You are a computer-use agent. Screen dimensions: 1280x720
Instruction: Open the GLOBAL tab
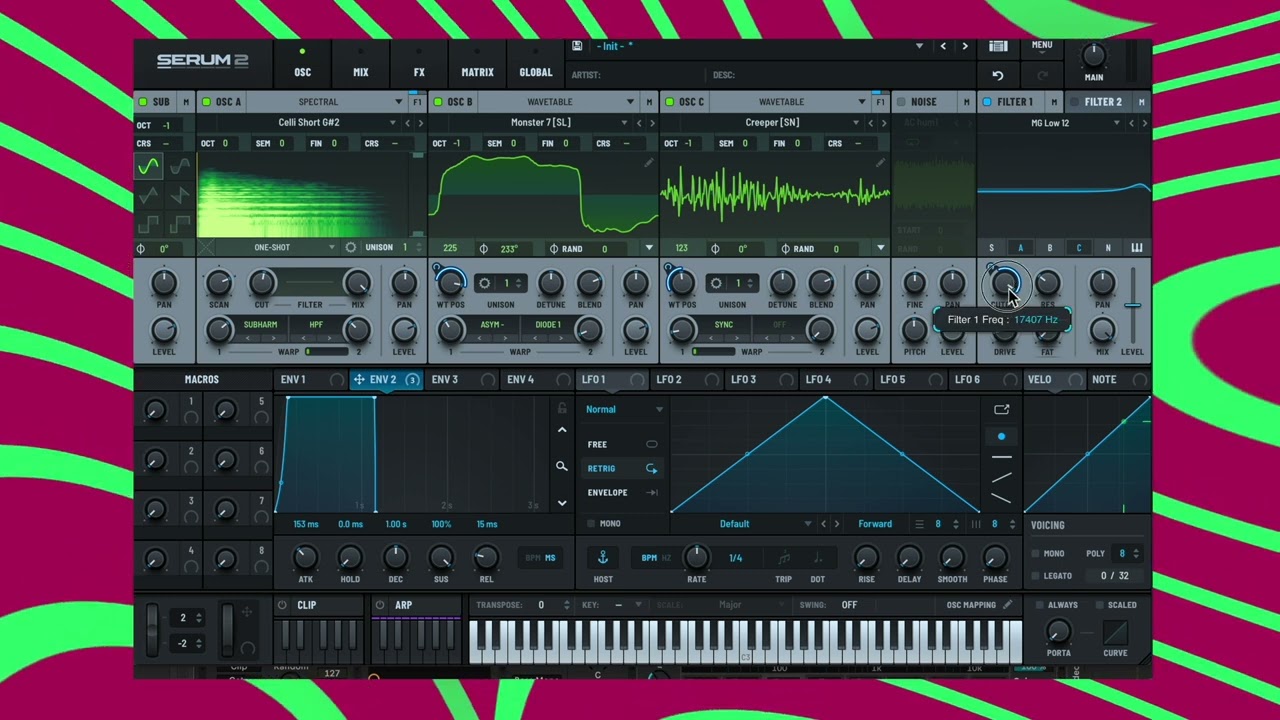[x=535, y=65]
